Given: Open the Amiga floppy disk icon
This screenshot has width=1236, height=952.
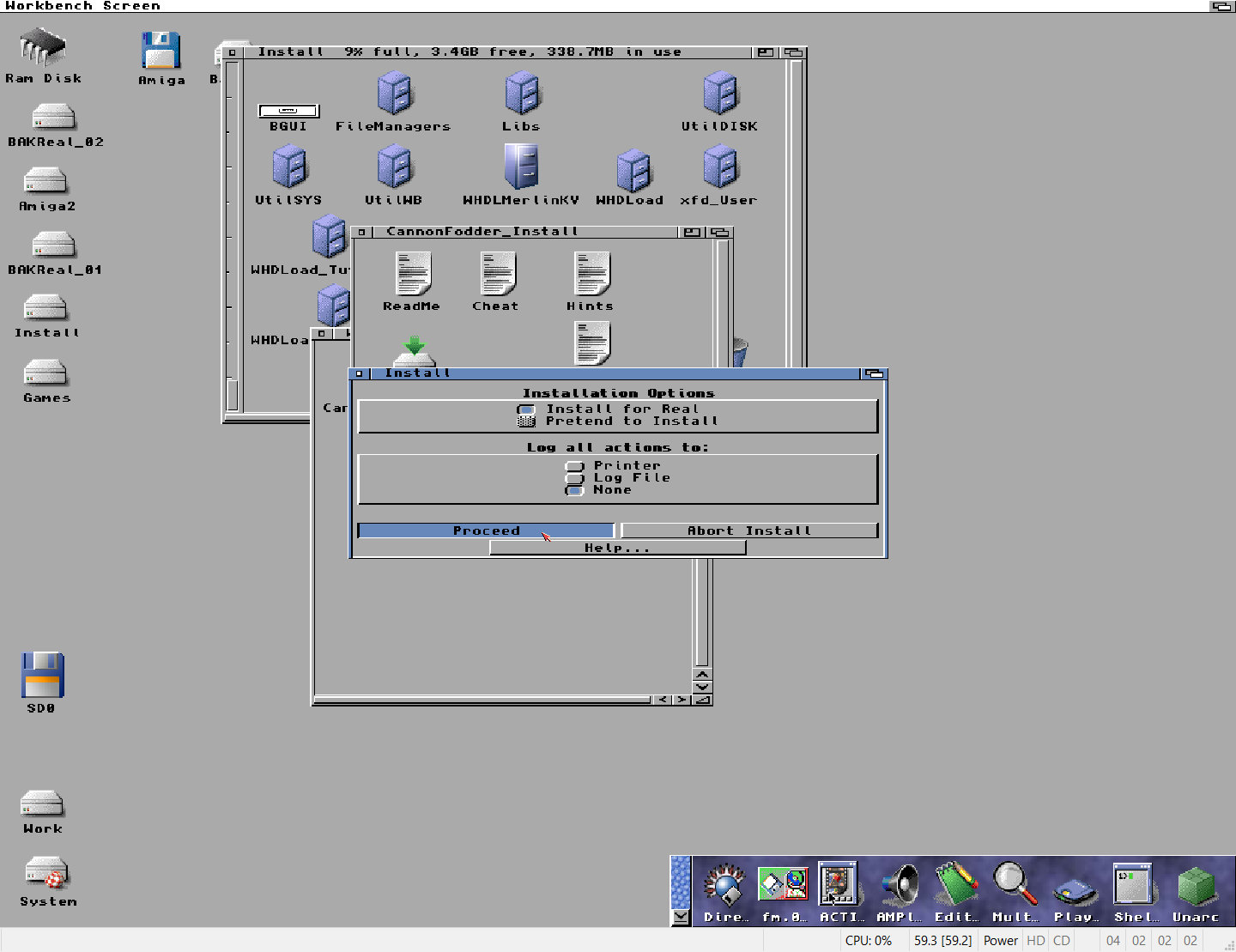Looking at the screenshot, I should [x=161, y=51].
